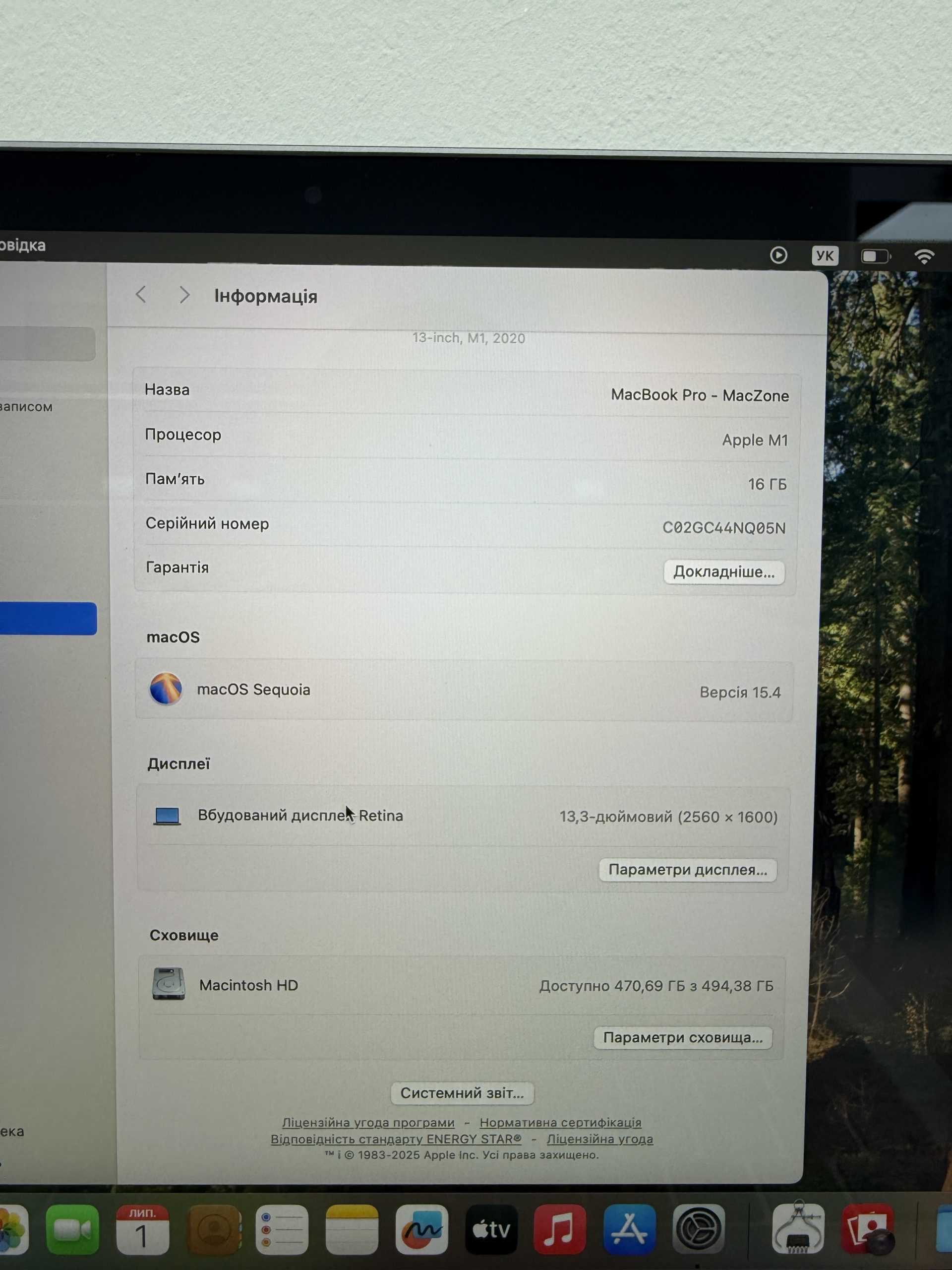Click the name MacBook Pro - MacZone
This screenshot has height=1270, width=952.
700,395
